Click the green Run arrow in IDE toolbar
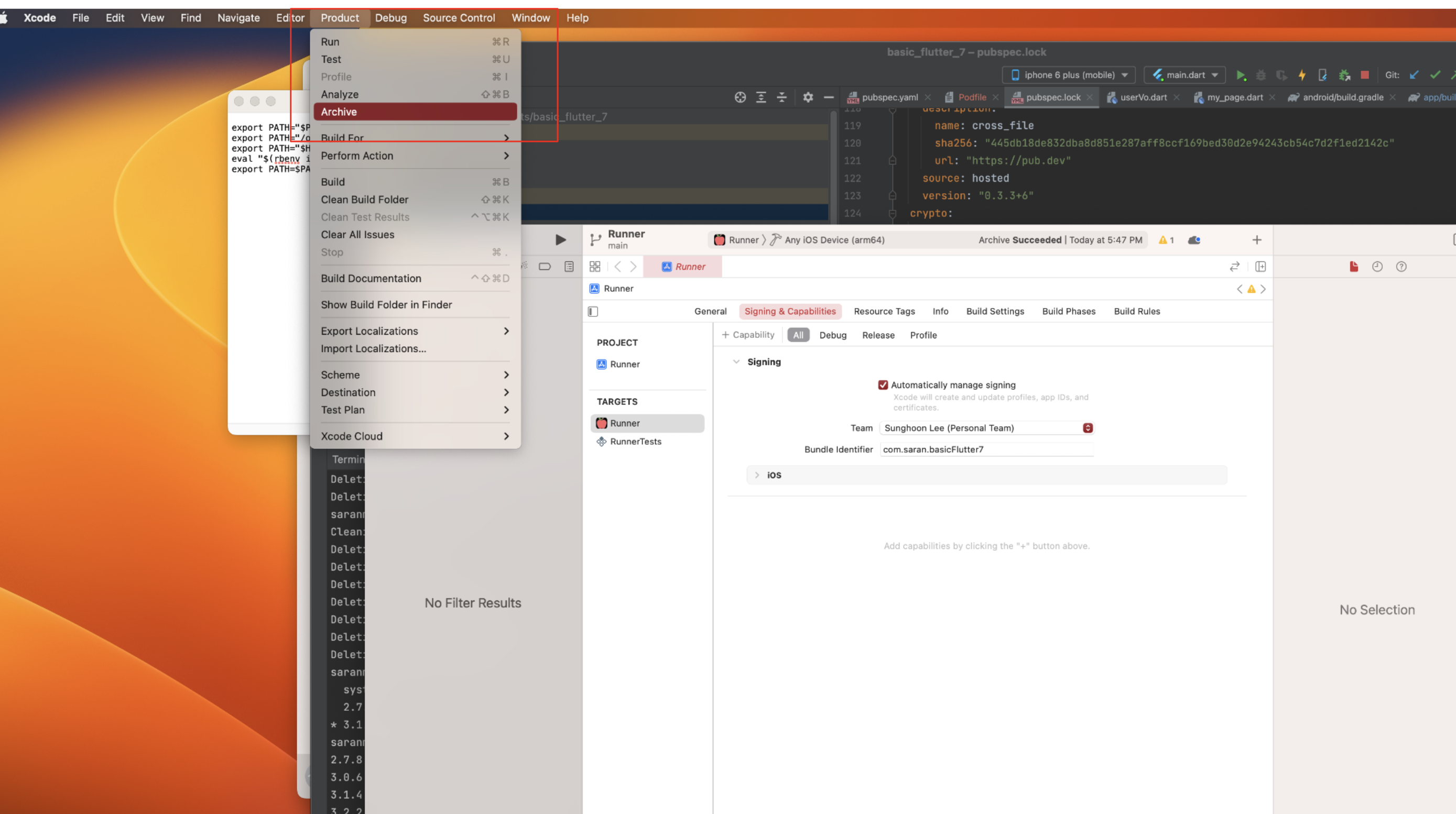The image size is (1456, 814). coord(1241,75)
